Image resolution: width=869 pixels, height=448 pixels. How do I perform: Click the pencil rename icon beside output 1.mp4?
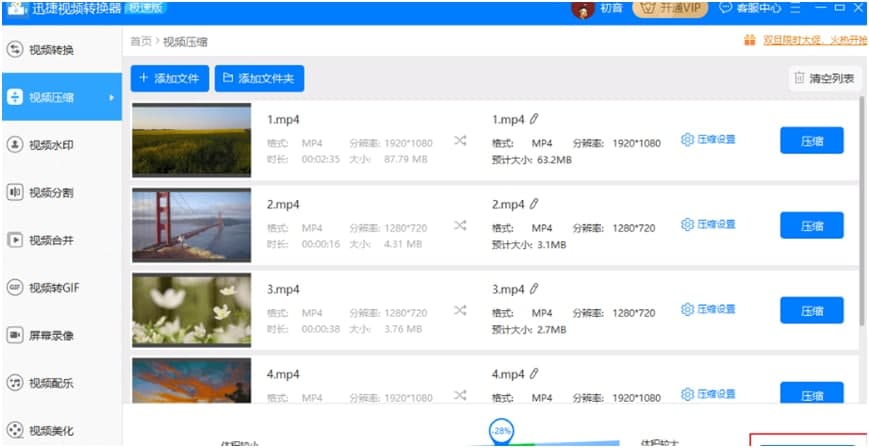pos(534,120)
